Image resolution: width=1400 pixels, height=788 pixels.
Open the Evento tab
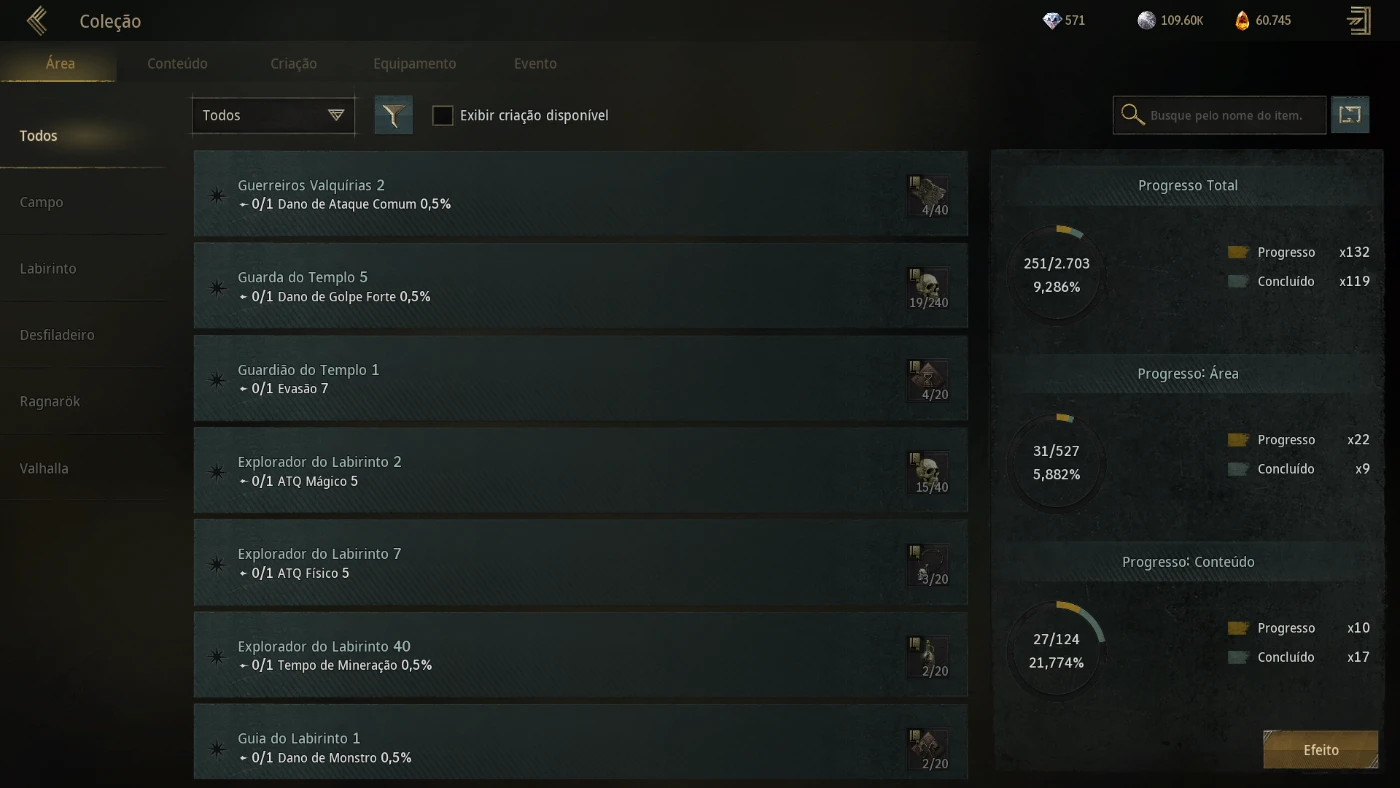click(x=535, y=64)
